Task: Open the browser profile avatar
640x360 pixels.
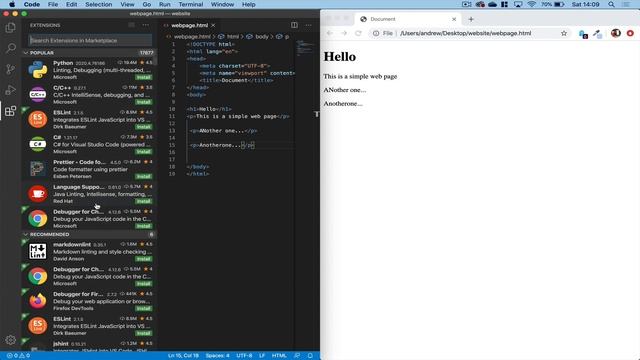Action: click(x=616, y=33)
